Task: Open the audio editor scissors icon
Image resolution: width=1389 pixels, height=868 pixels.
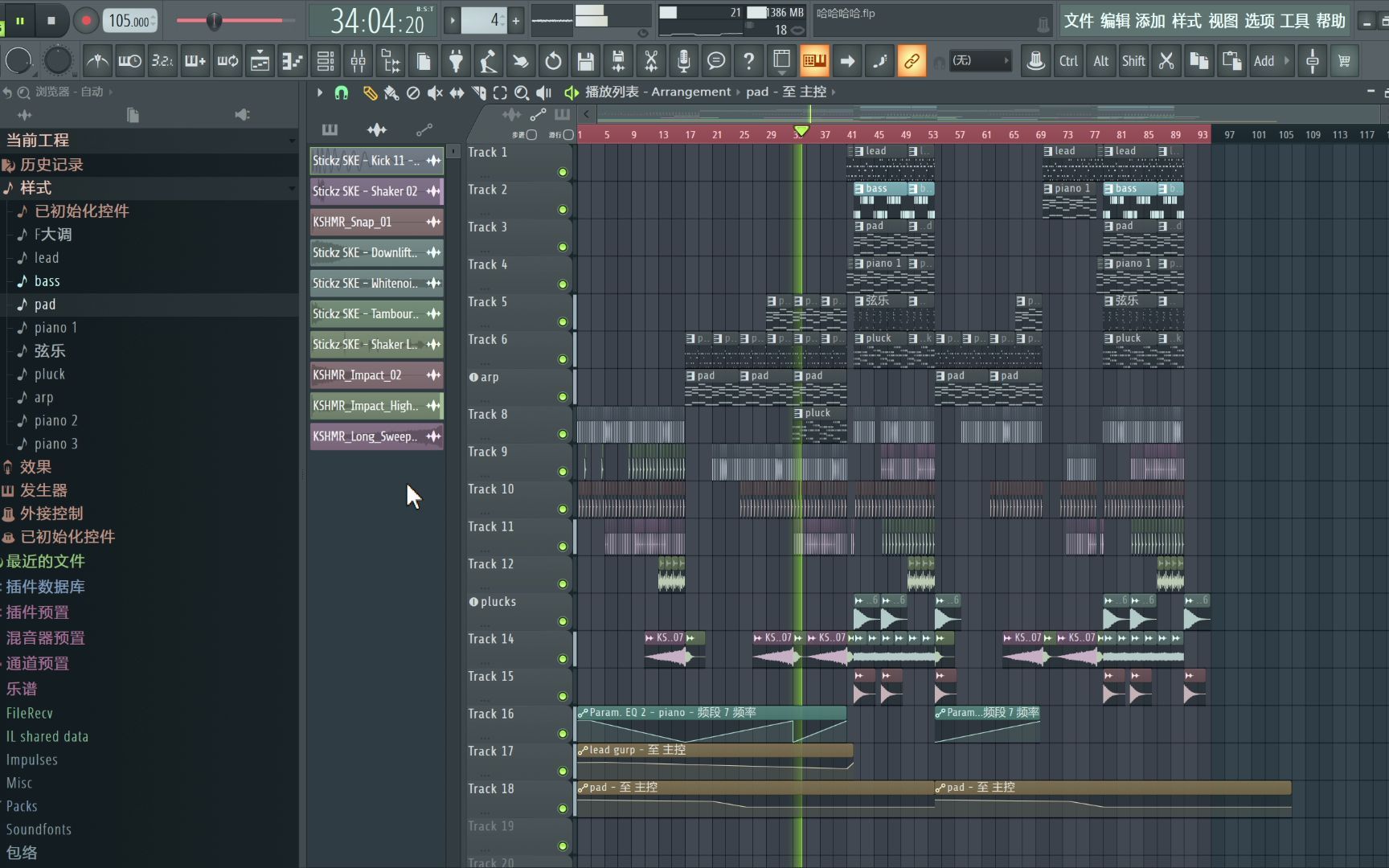Action: click(651, 61)
